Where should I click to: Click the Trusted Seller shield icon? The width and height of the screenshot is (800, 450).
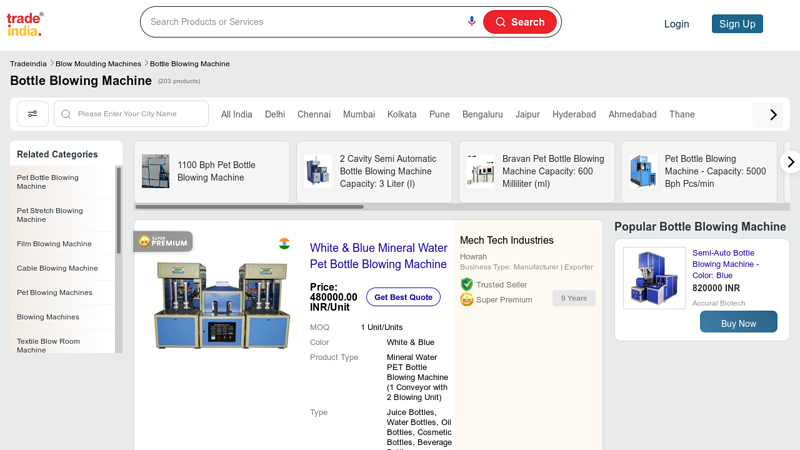pos(466,284)
